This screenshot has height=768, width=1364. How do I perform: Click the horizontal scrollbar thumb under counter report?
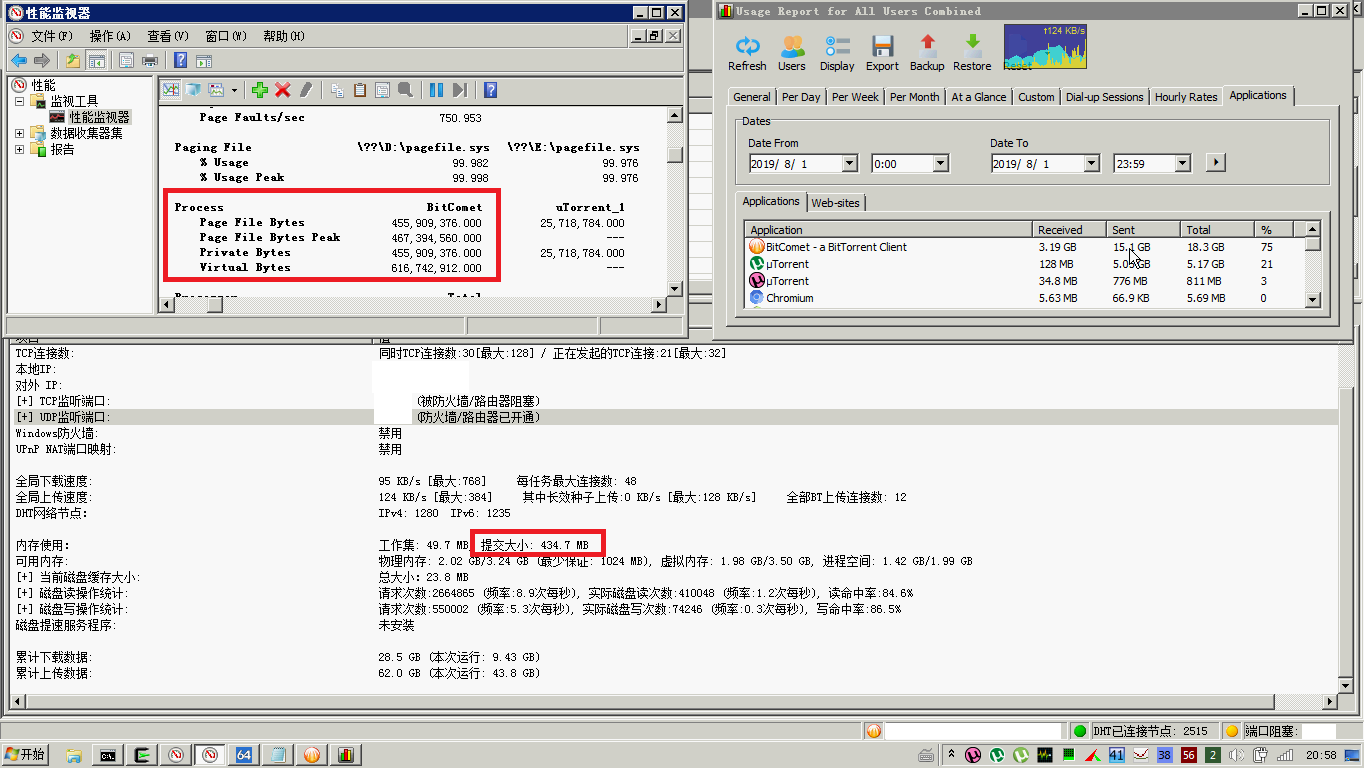tap(214, 305)
